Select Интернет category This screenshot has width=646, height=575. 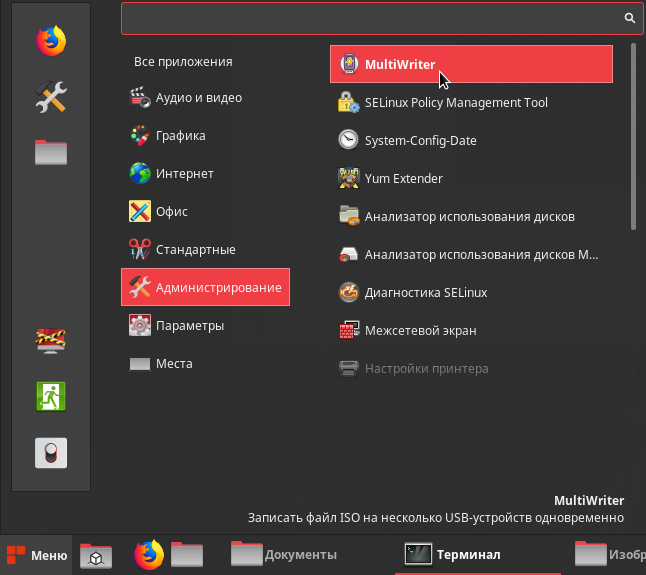click(205, 173)
